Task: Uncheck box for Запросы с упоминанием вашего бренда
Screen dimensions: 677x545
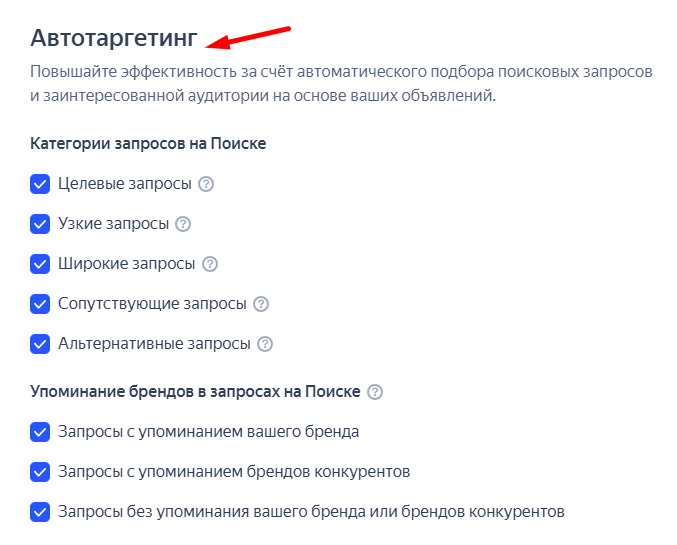Action: [40, 432]
